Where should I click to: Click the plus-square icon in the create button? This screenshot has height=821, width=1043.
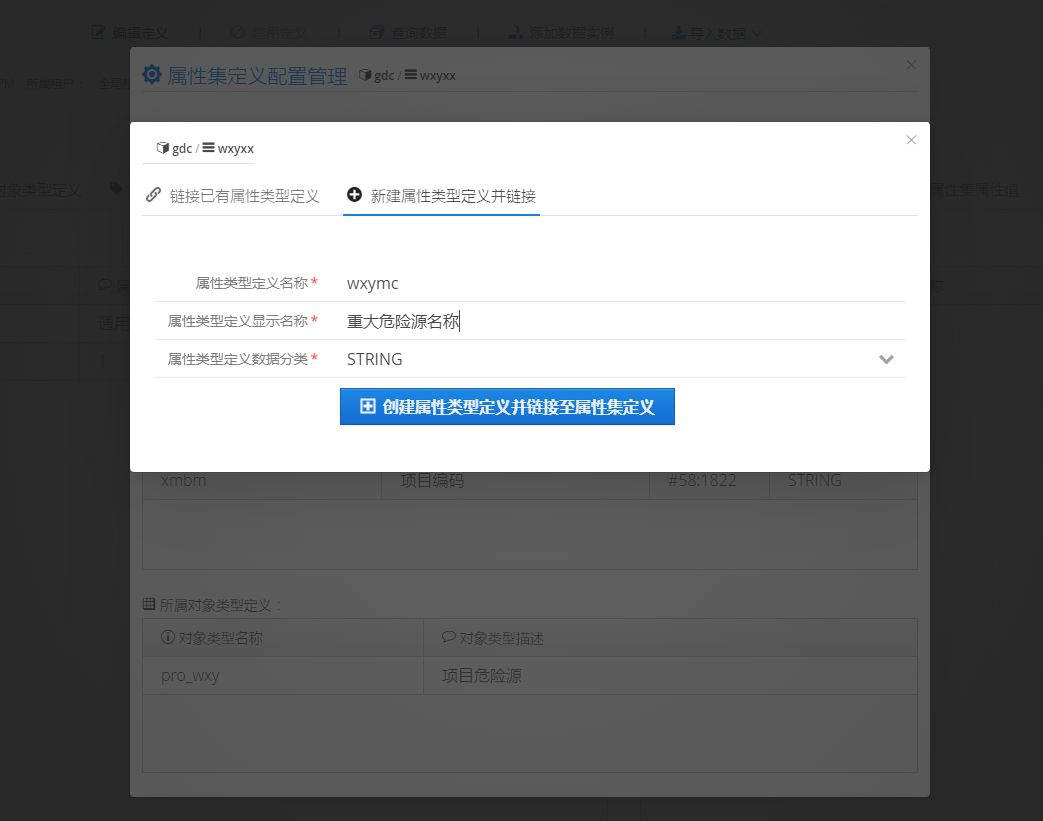367,407
